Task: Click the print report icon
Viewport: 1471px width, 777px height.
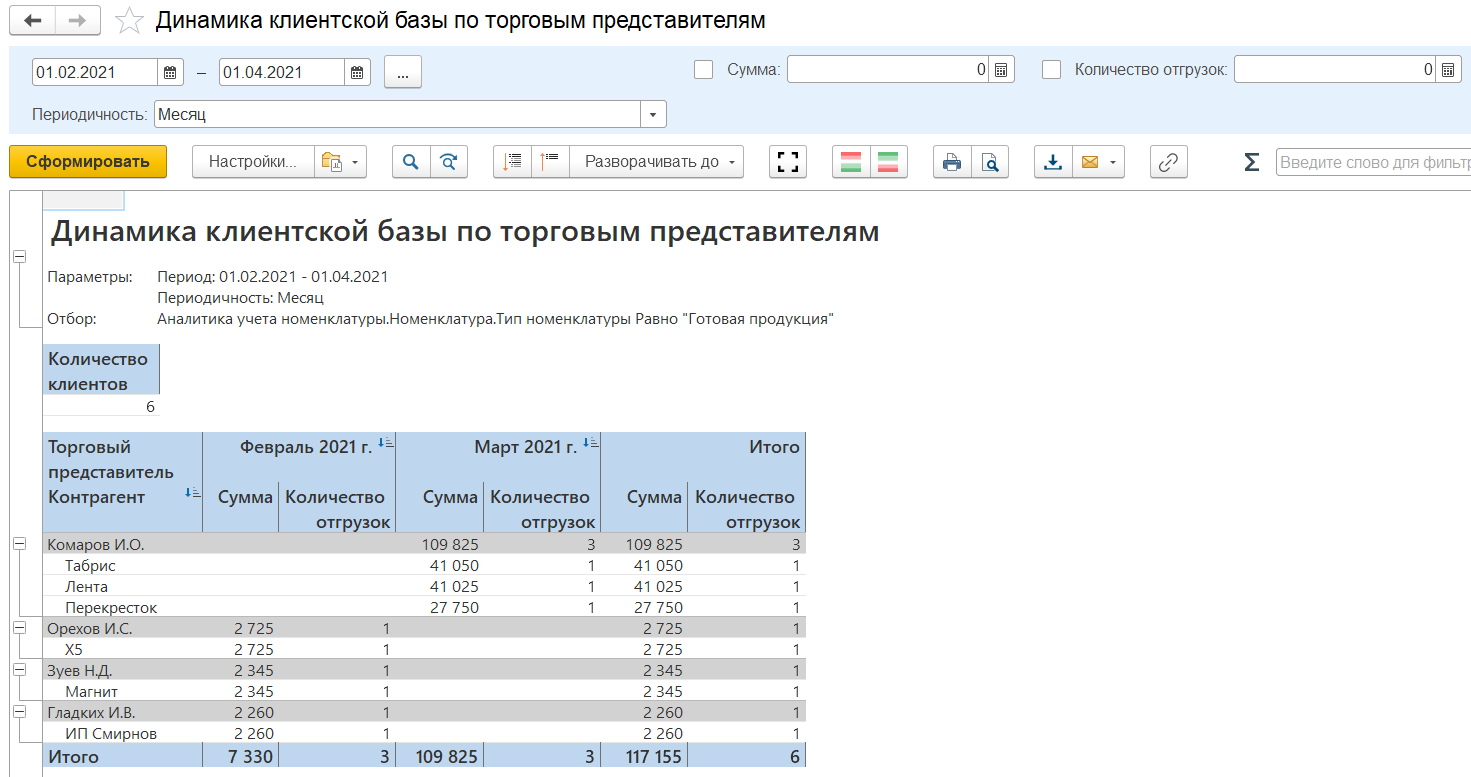Action: click(951, 162)
